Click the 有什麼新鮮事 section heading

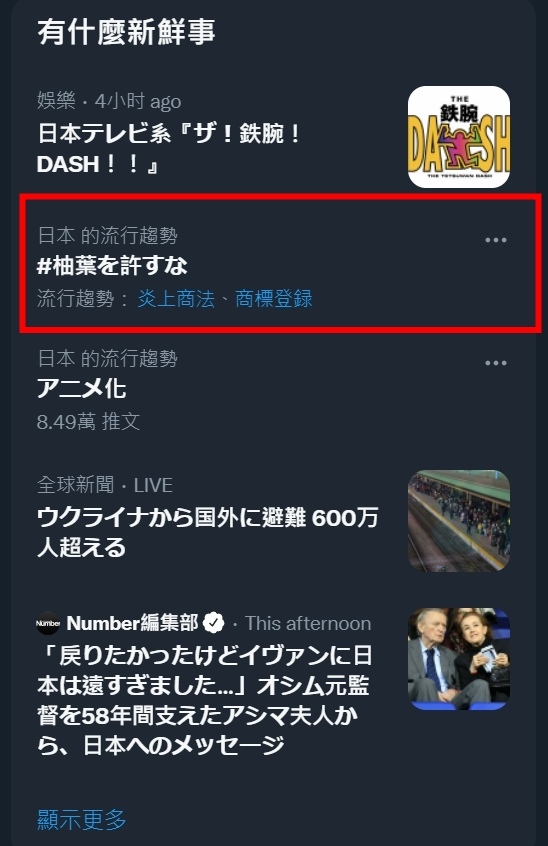point(126,32)
